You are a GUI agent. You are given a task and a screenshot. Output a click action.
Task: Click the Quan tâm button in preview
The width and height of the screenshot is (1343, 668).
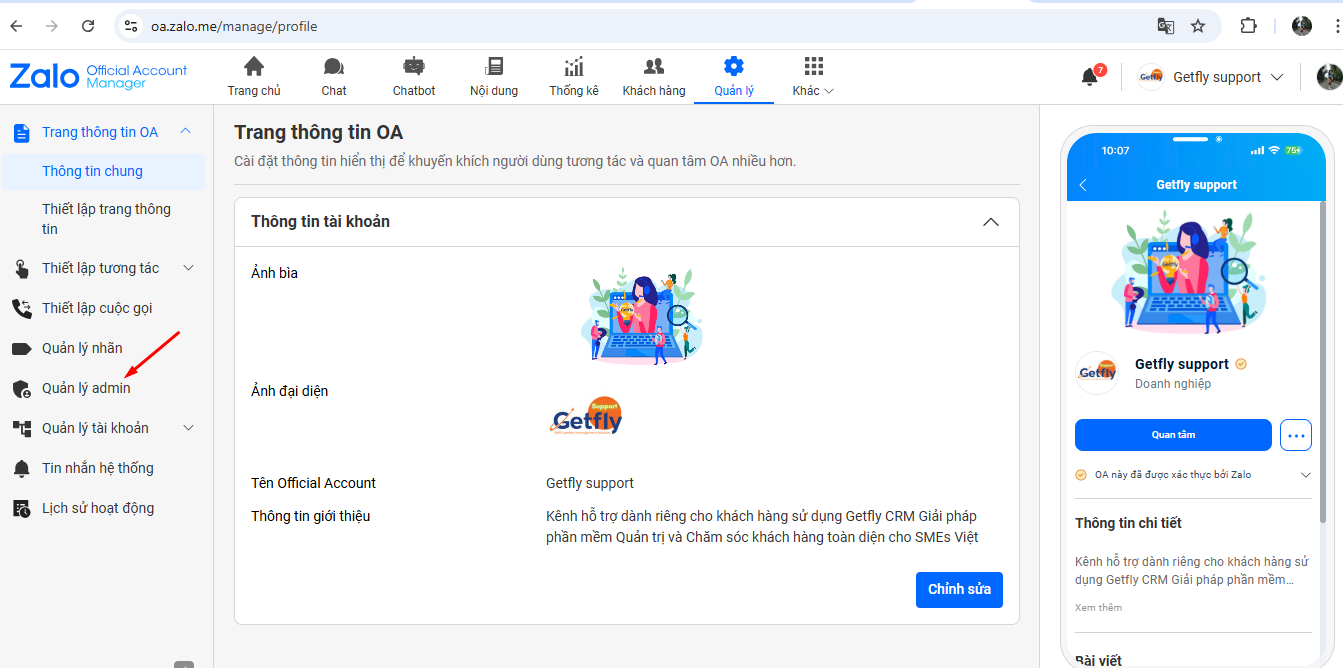(1173, 435)
